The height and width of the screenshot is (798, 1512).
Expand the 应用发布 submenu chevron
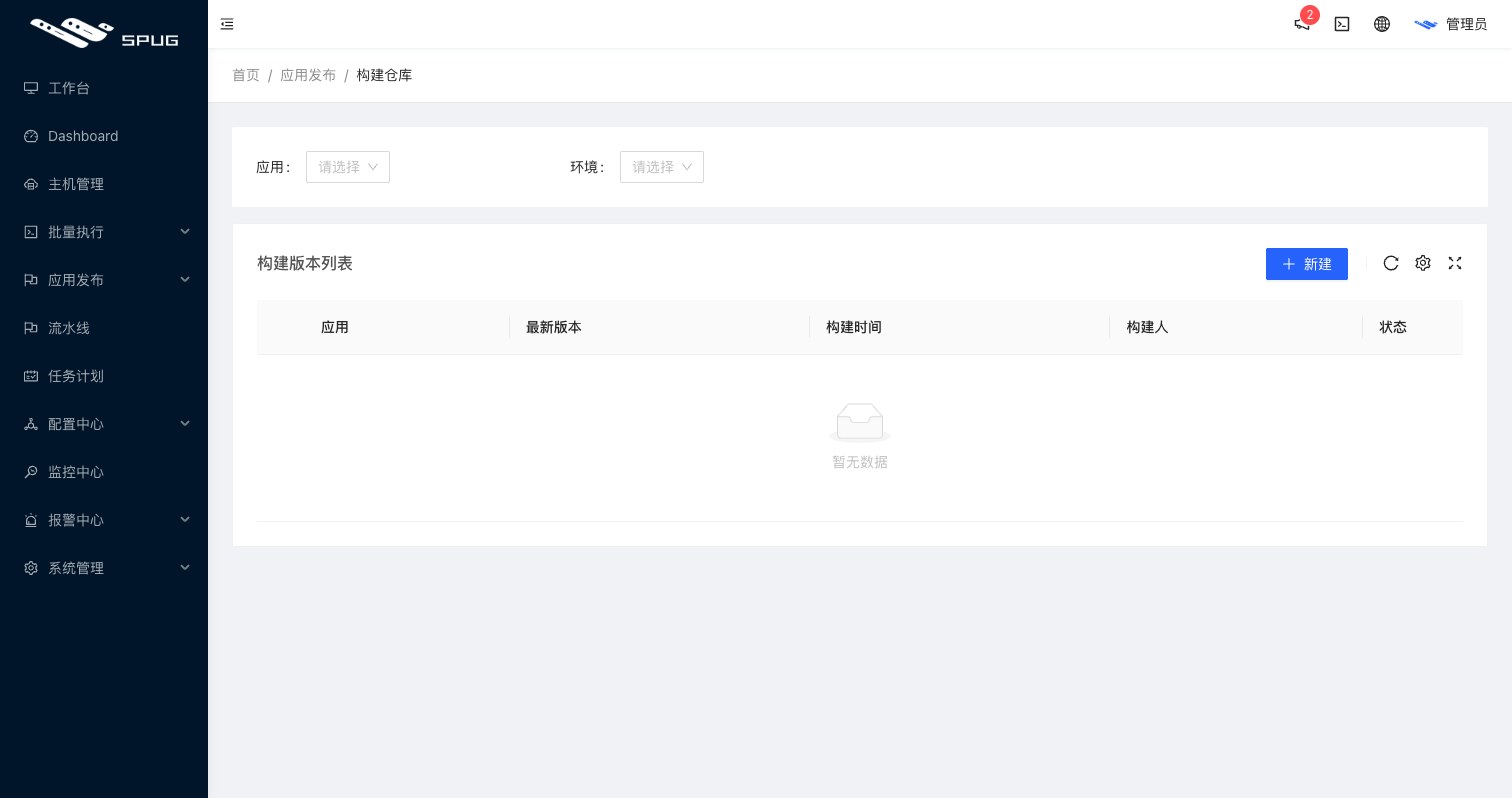coord(185,280)
